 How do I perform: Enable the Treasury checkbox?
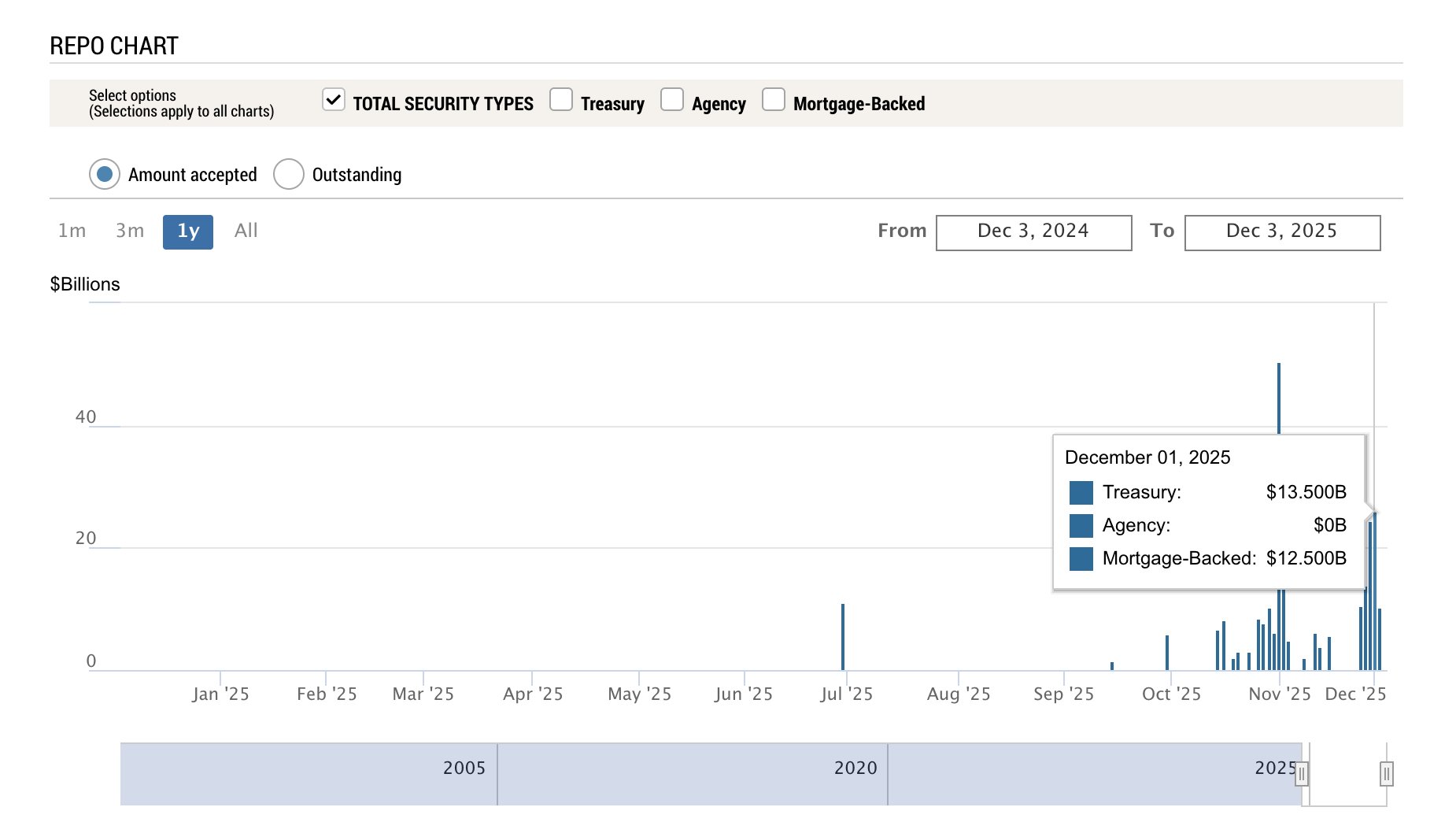(561, 100)
